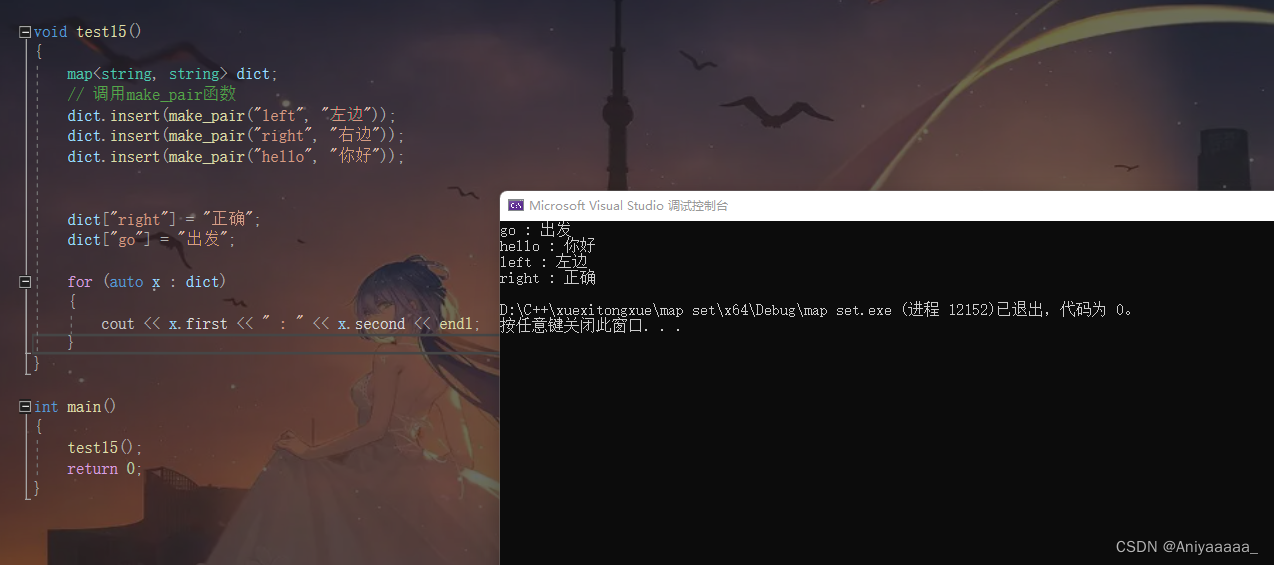This screenshot has width=1274, height=565.
Task: Click the console window icon in title bar
Action: click(516, 205)
